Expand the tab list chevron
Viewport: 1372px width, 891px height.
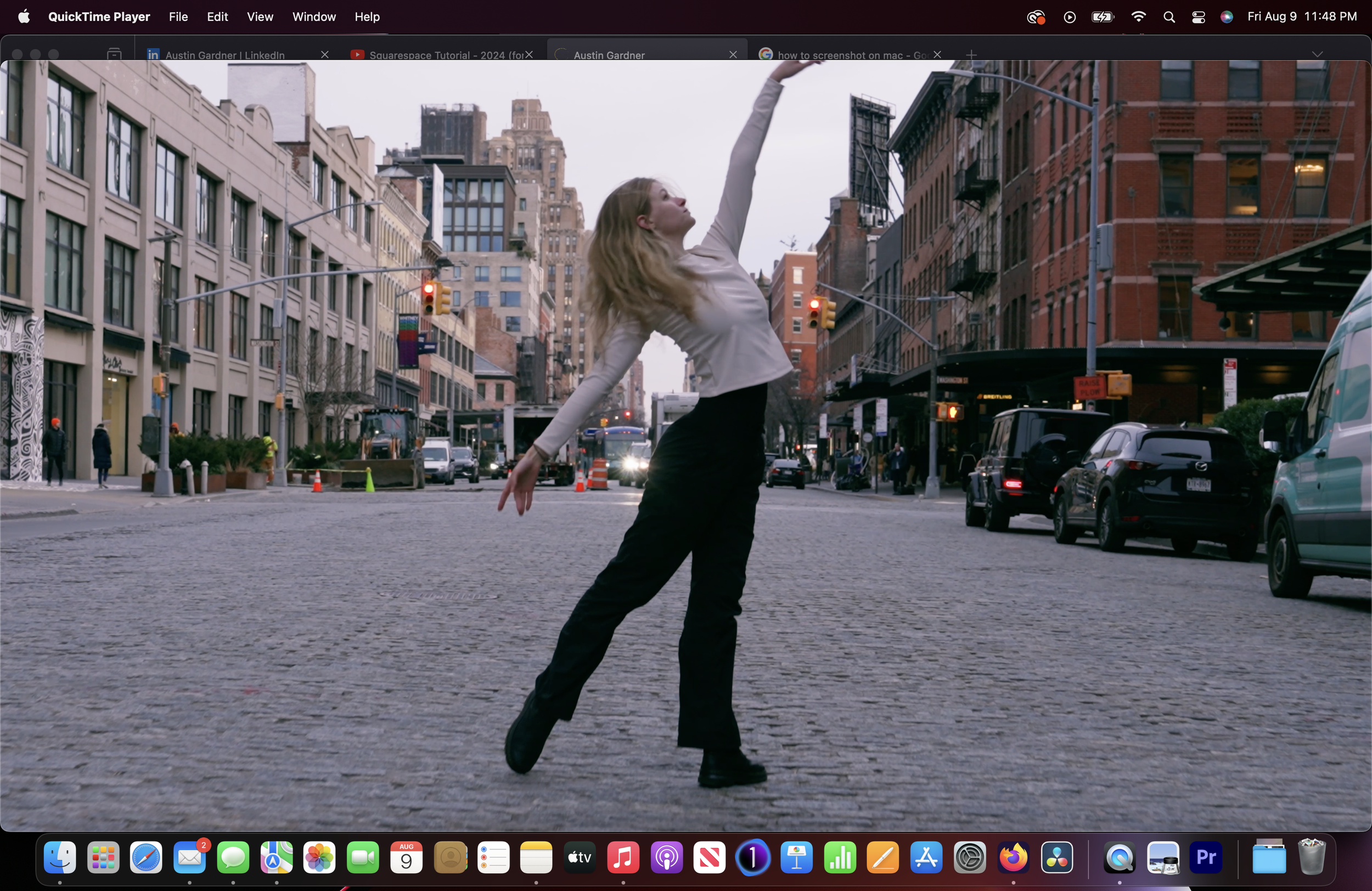coord(1317,54)
